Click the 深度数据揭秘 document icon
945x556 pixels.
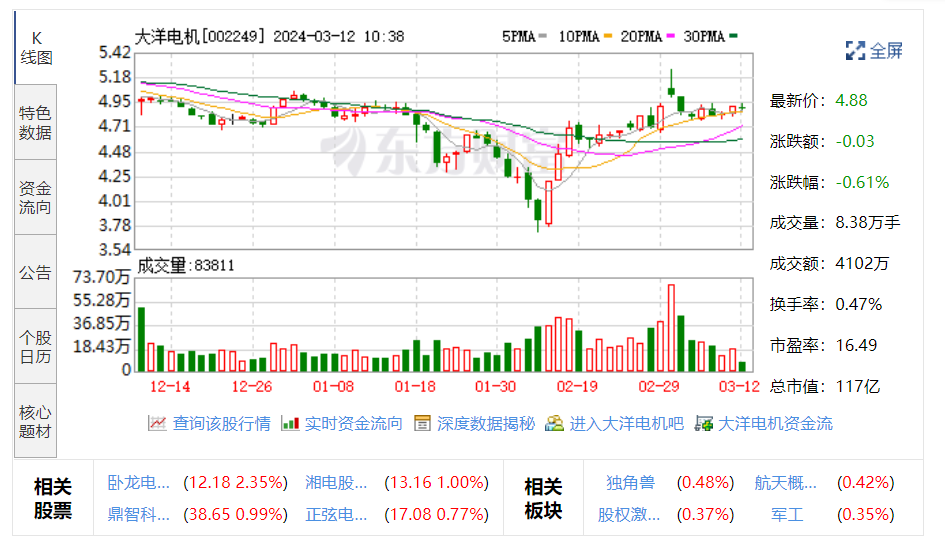pyautogui.click(x=422, y=423)
